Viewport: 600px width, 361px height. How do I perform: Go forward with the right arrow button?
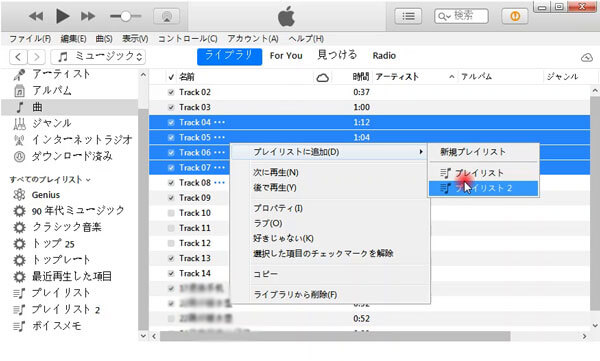[36, 57]
